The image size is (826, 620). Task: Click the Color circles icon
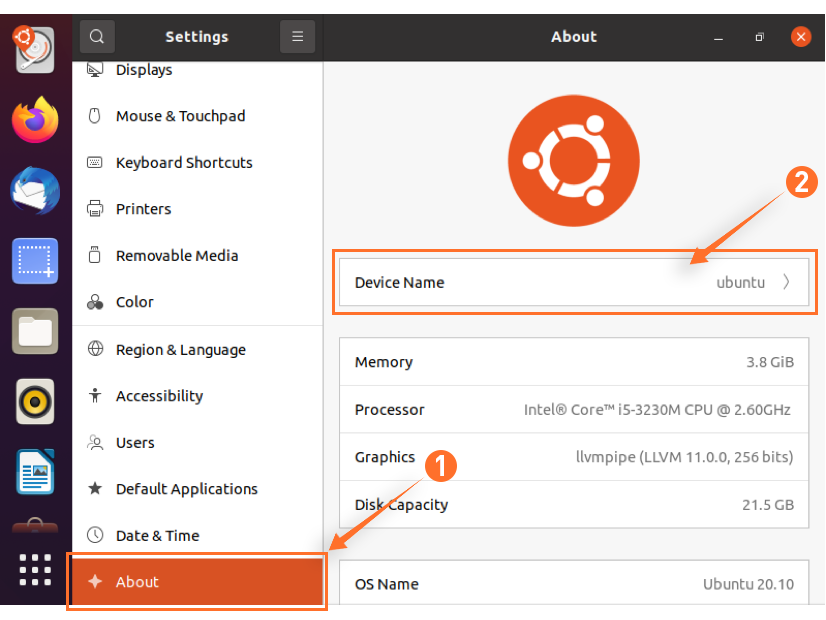click(95, 302)
